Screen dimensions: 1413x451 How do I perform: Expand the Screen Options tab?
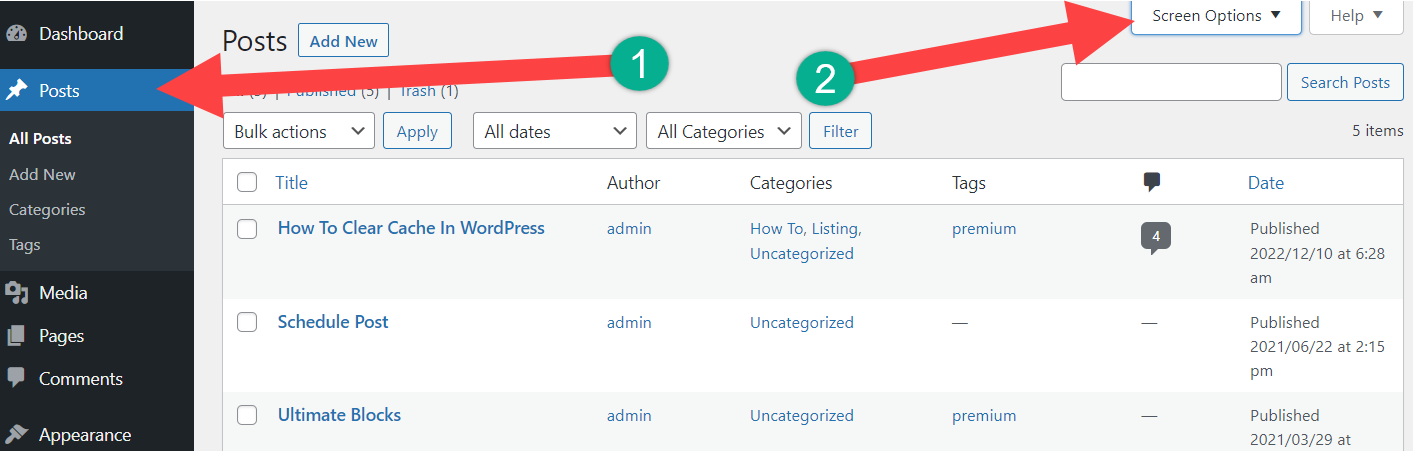[1216, 16]
